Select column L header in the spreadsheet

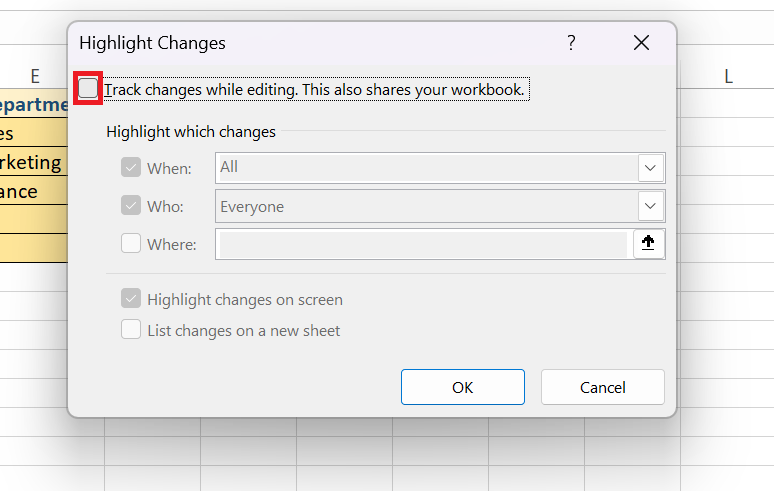pos(728,76)
